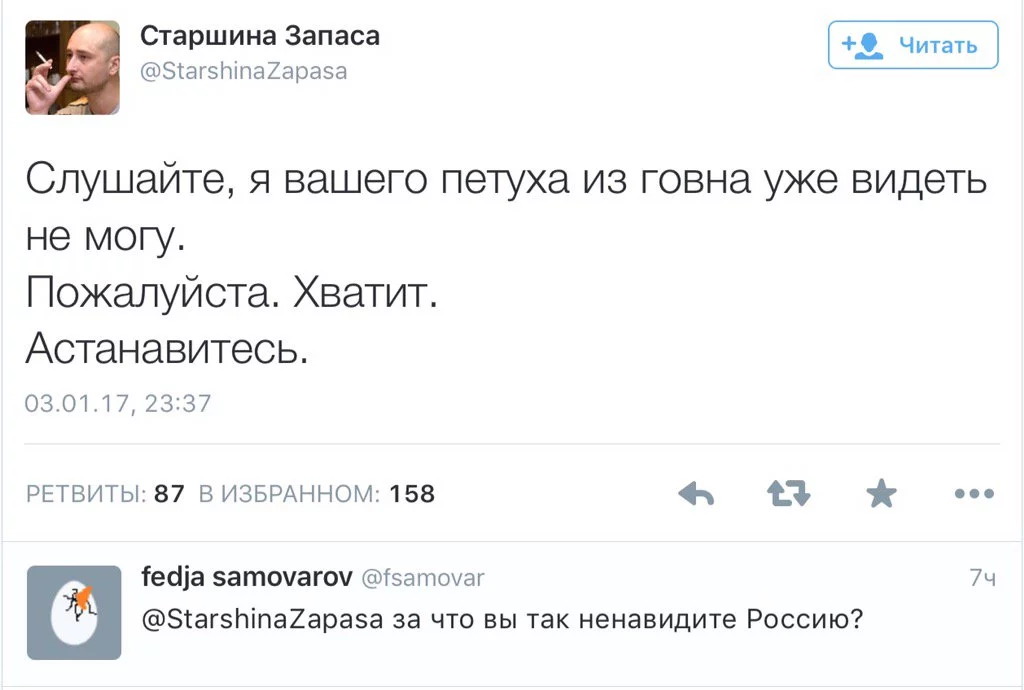
Task: View the list of 87 retweets
Action: click(x=105, y=494)
